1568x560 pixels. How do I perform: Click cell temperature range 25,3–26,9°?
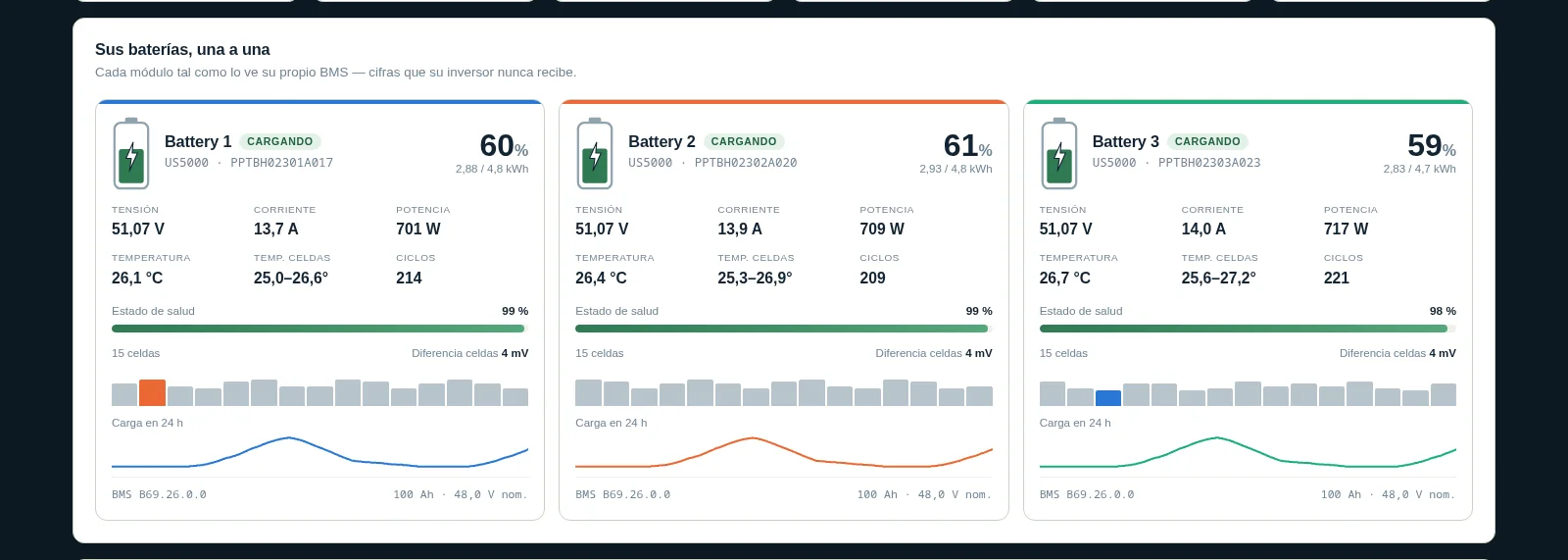[755, 278]
